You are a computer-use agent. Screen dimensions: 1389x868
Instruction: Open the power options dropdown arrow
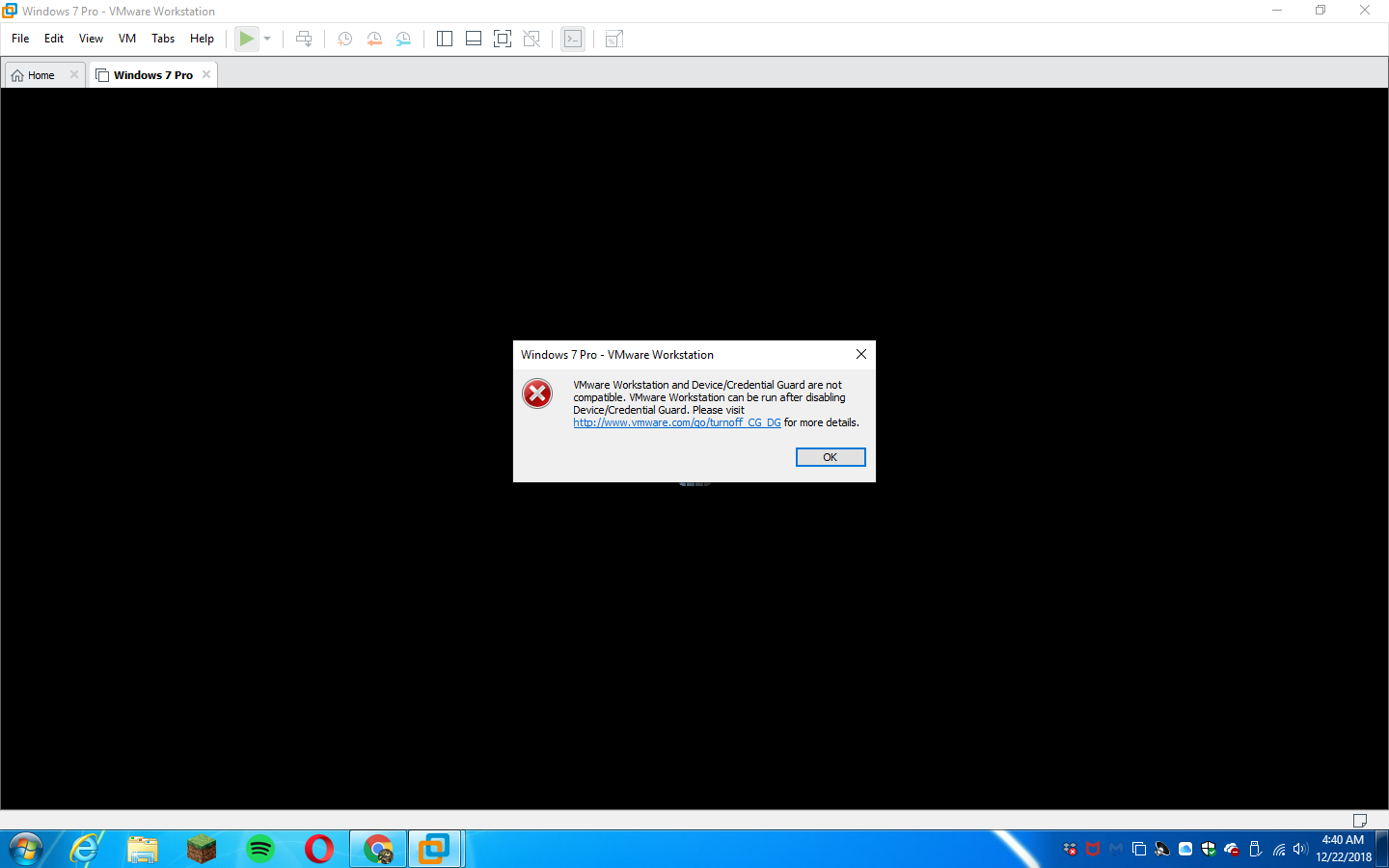[x=267, y=39]
